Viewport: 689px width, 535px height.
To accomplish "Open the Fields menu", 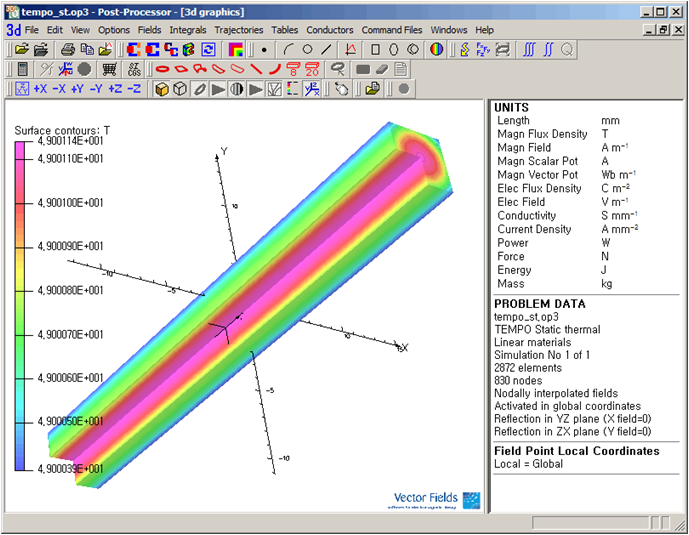I will 149,30.
